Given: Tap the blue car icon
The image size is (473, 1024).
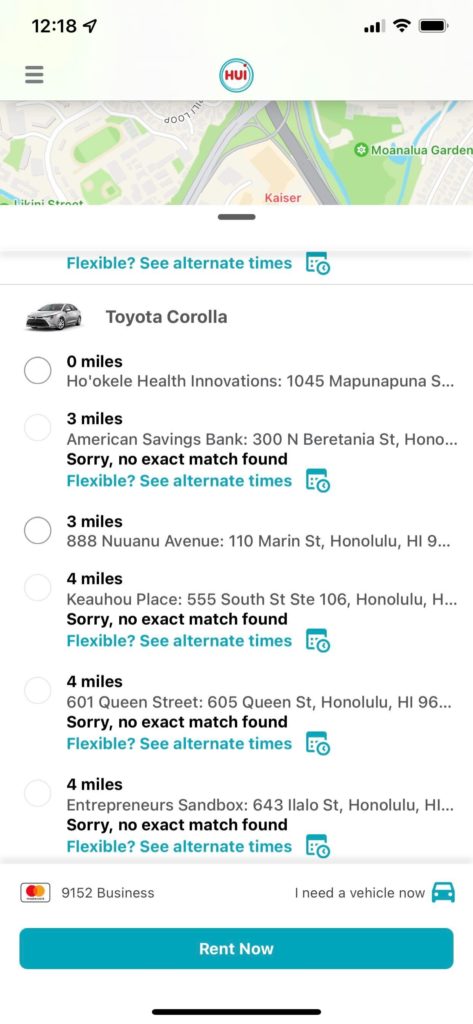Looking at the screenshot, I should 444,892.
